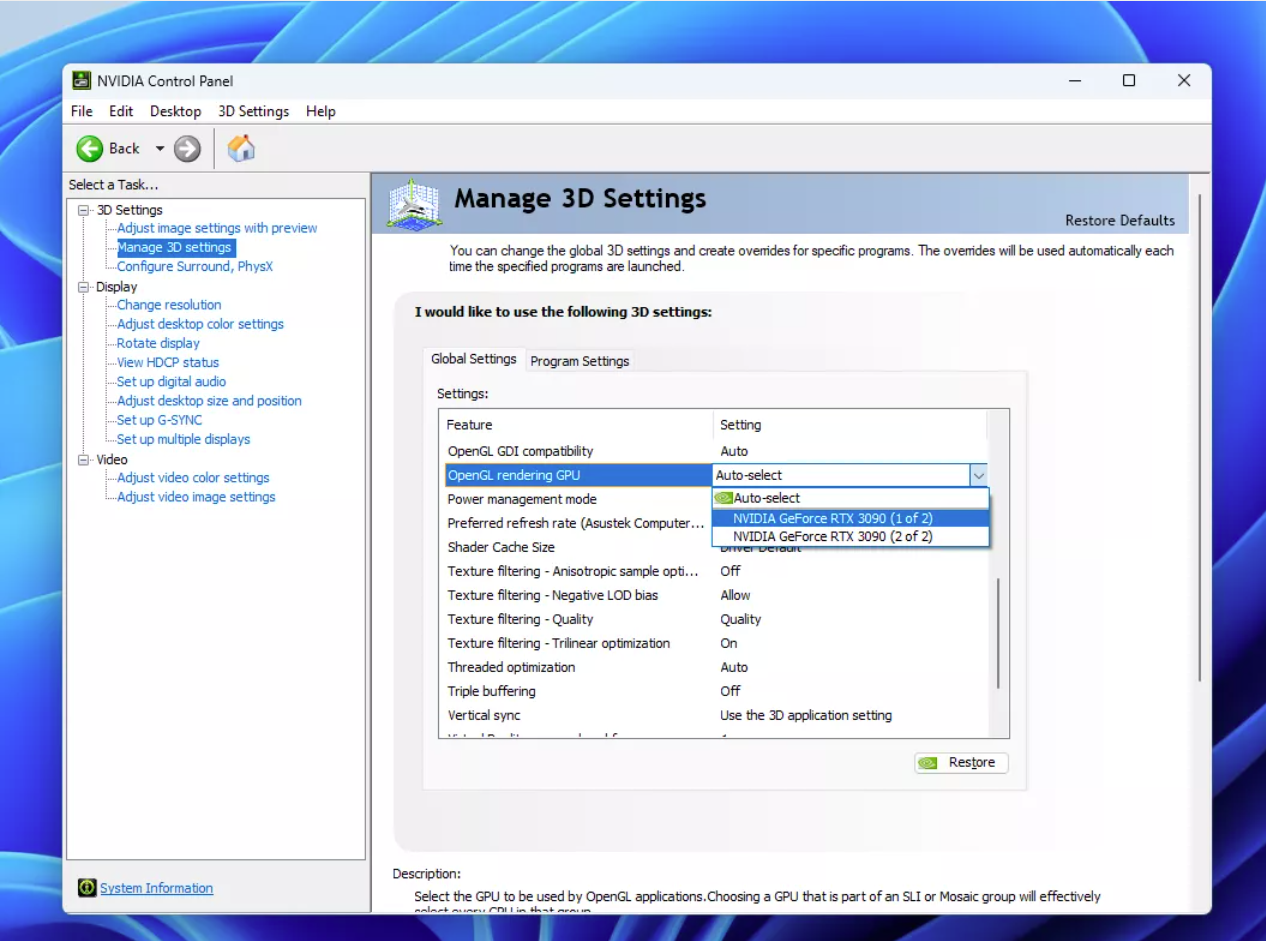Collapse the 3D Settings tree node
1266x941 pixels.
coord(84,210)
